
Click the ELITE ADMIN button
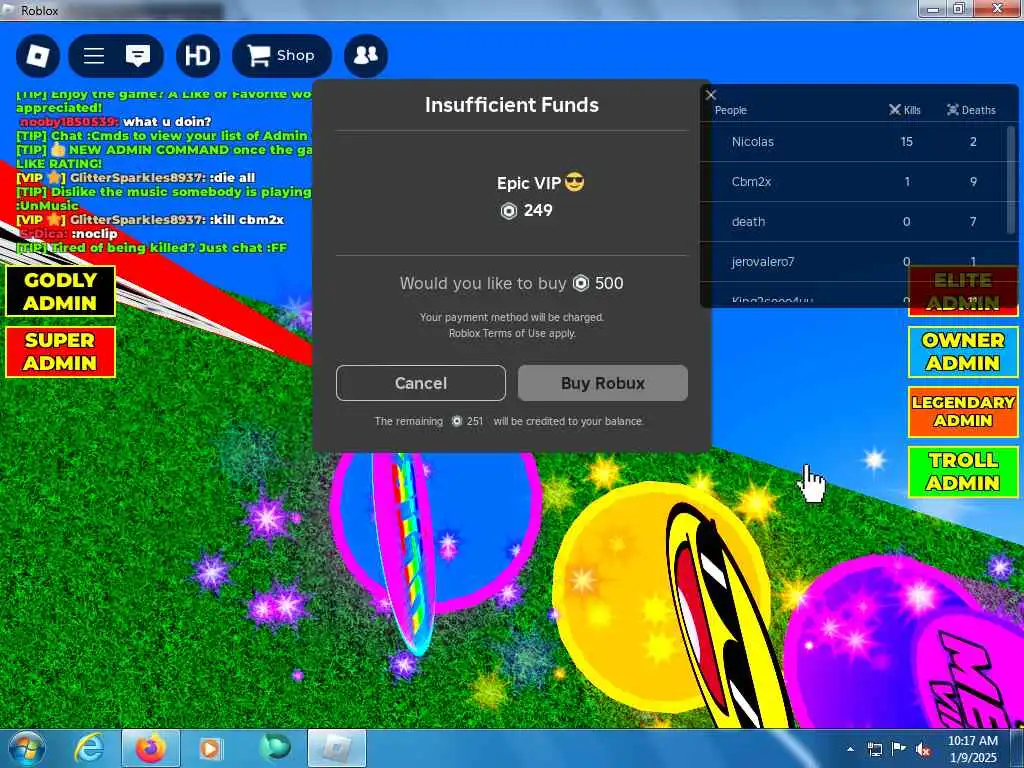point(963,291)
